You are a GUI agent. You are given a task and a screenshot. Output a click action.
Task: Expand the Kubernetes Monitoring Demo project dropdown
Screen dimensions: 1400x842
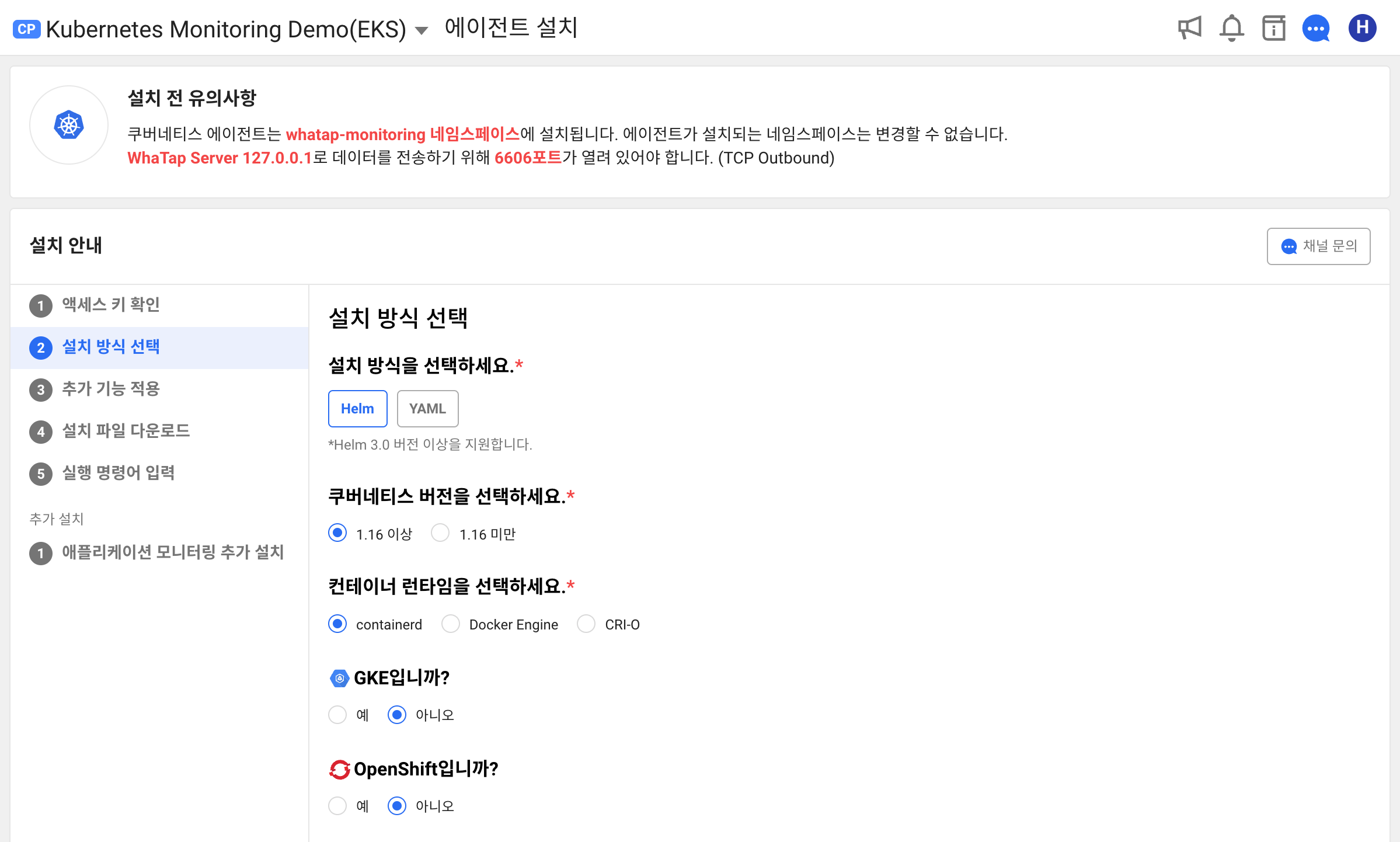422,30
